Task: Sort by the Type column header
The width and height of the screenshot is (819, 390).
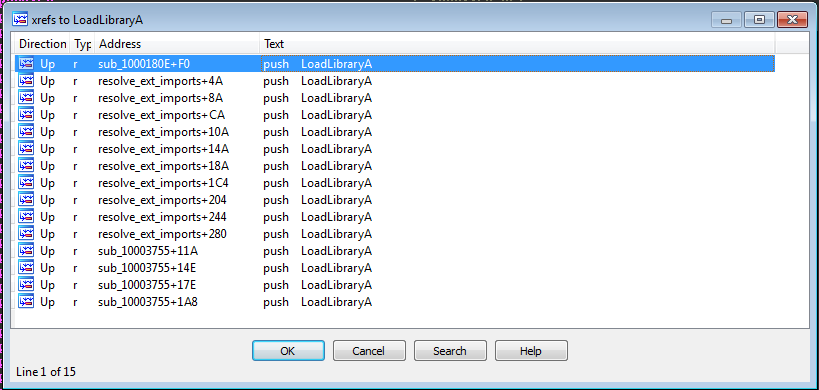Action: tap(83, 44)
